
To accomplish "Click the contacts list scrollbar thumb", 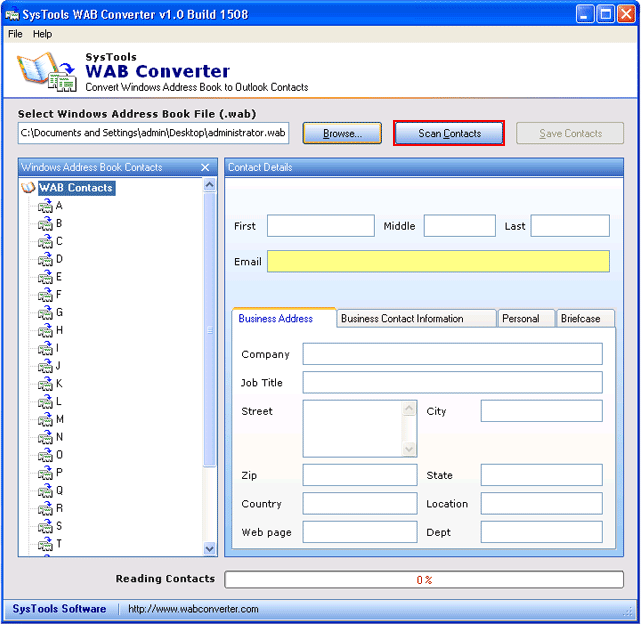I will 210,330.
